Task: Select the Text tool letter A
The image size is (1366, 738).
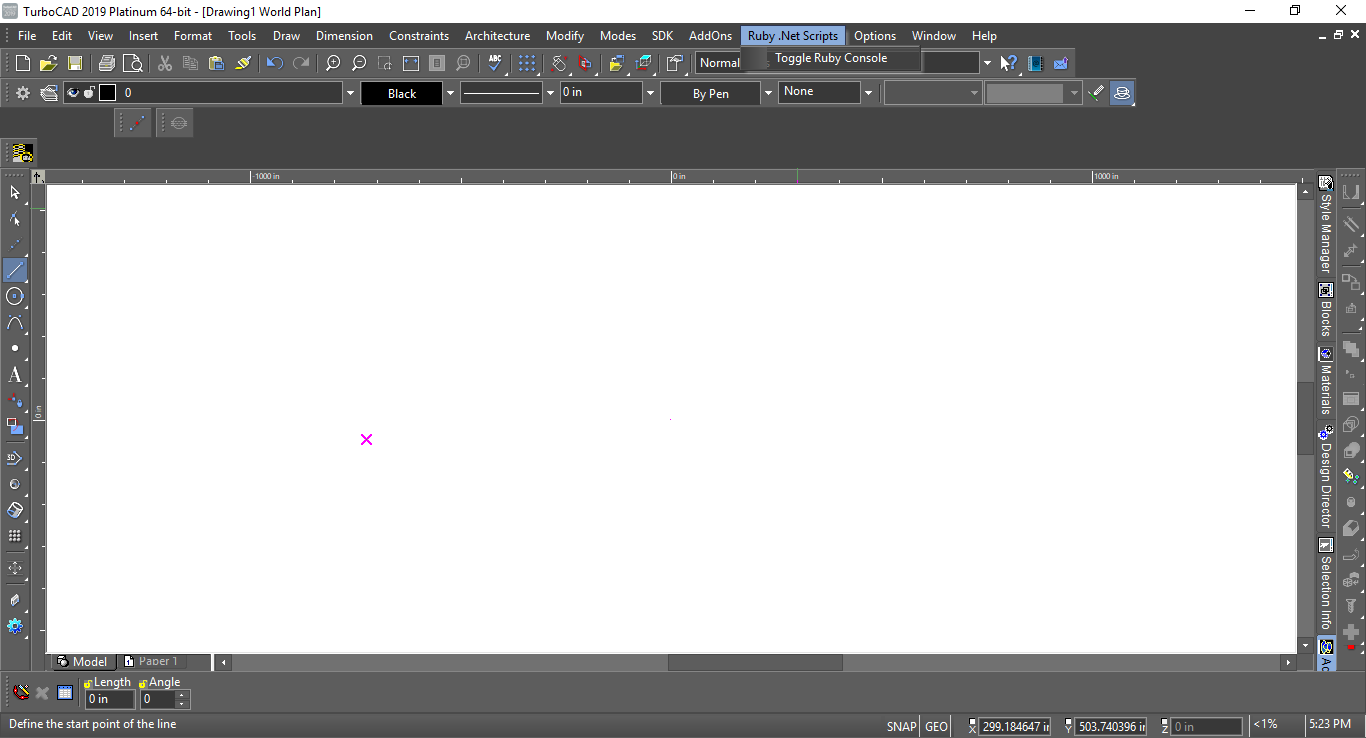Action: (15, 375)
